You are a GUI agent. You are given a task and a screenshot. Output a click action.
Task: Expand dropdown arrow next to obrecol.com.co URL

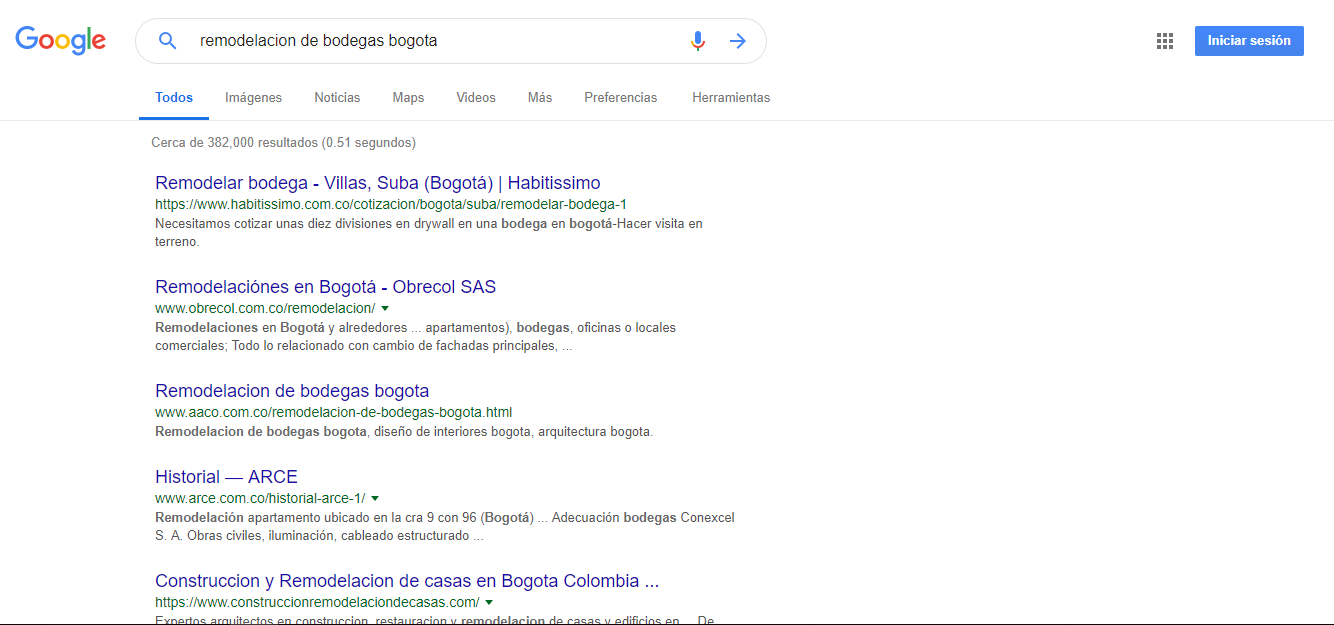[x=385, y=308]
